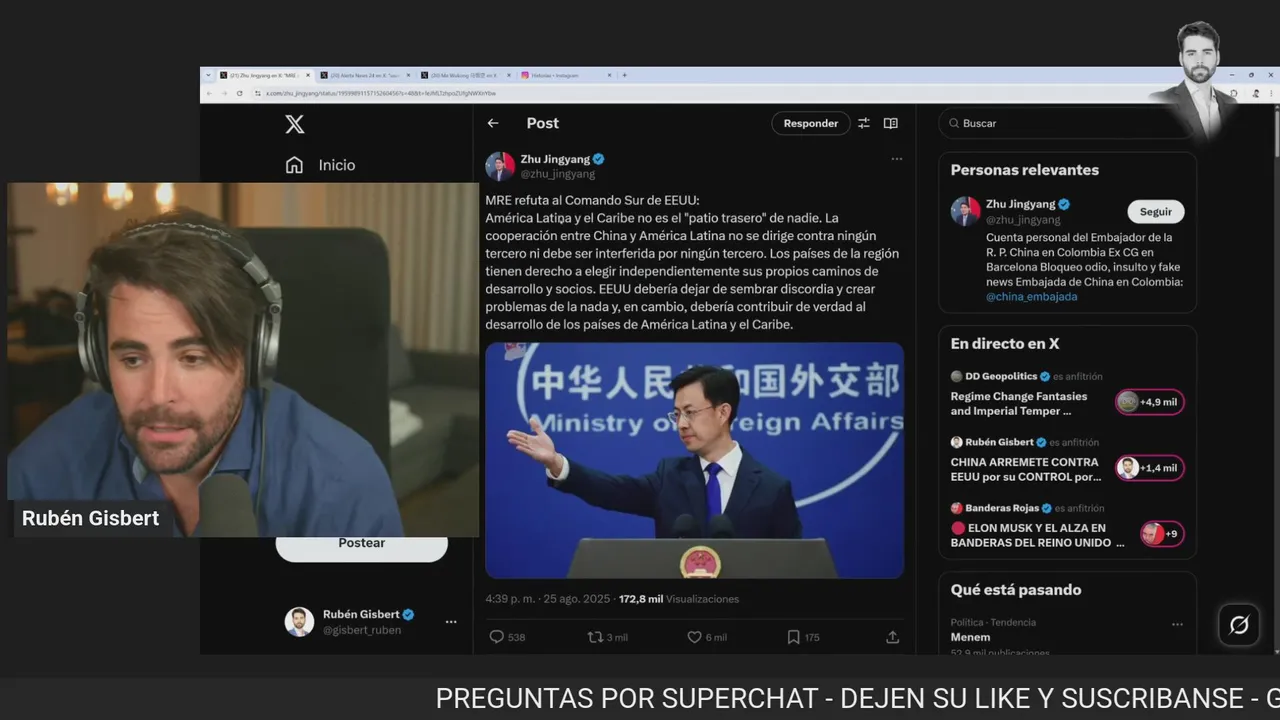The image size is (1280, 720).
Task: Click the browser reload icon
Action: [239, 93]
